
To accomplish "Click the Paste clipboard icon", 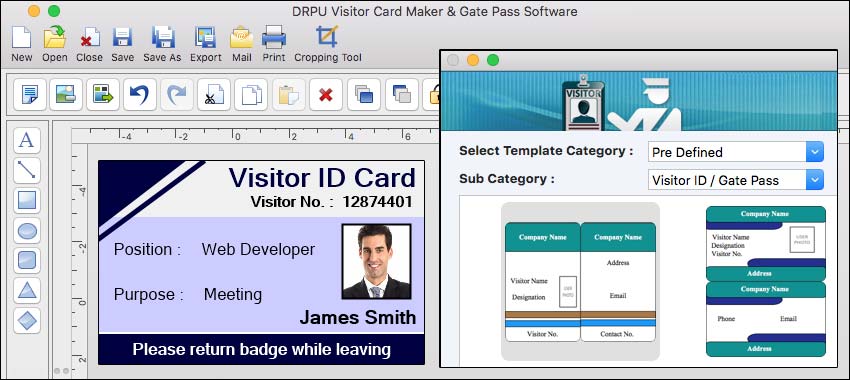I will [x=288, y=95].
